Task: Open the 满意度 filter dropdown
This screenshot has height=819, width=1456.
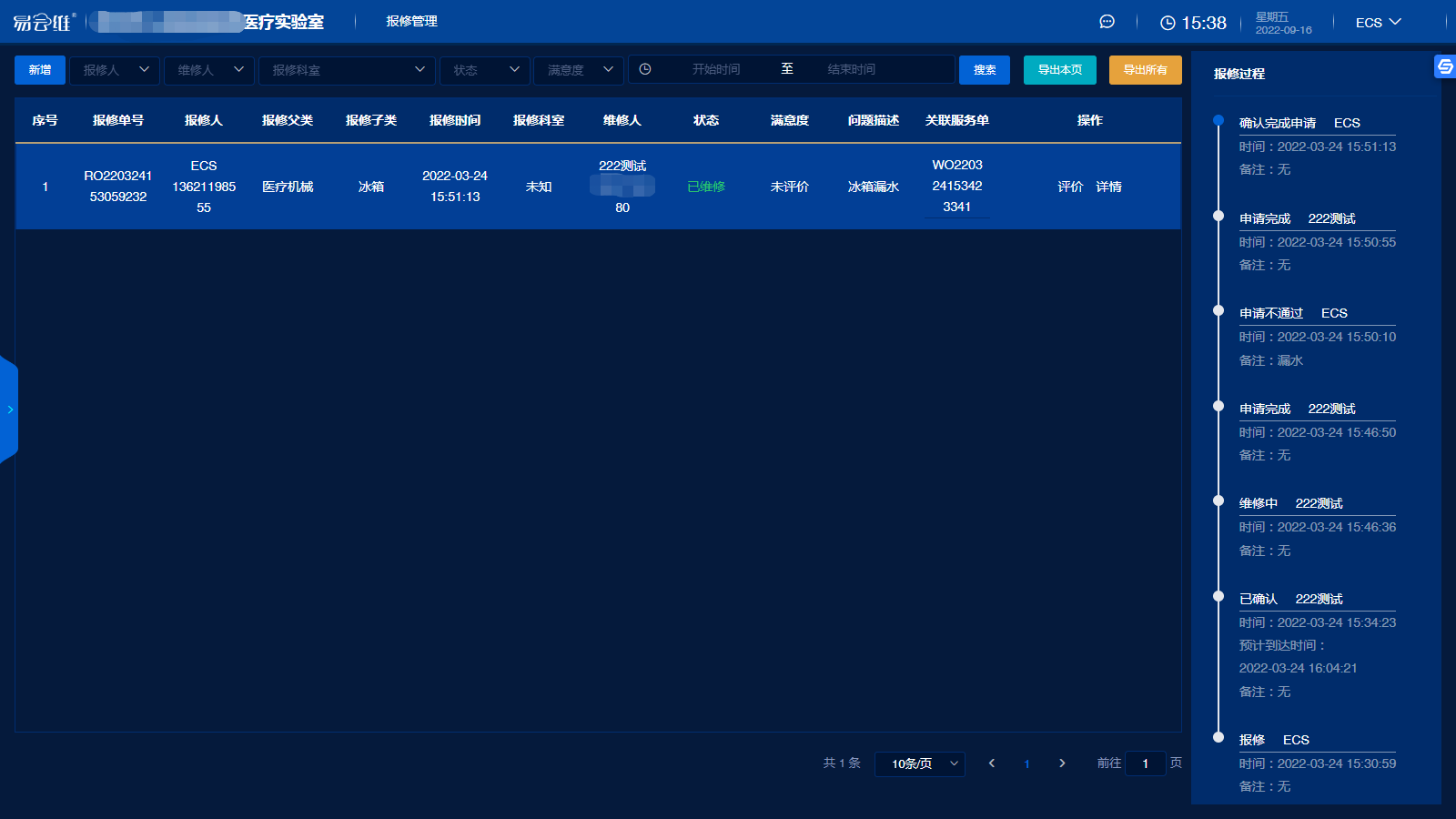Action: [x=579, y=70]
